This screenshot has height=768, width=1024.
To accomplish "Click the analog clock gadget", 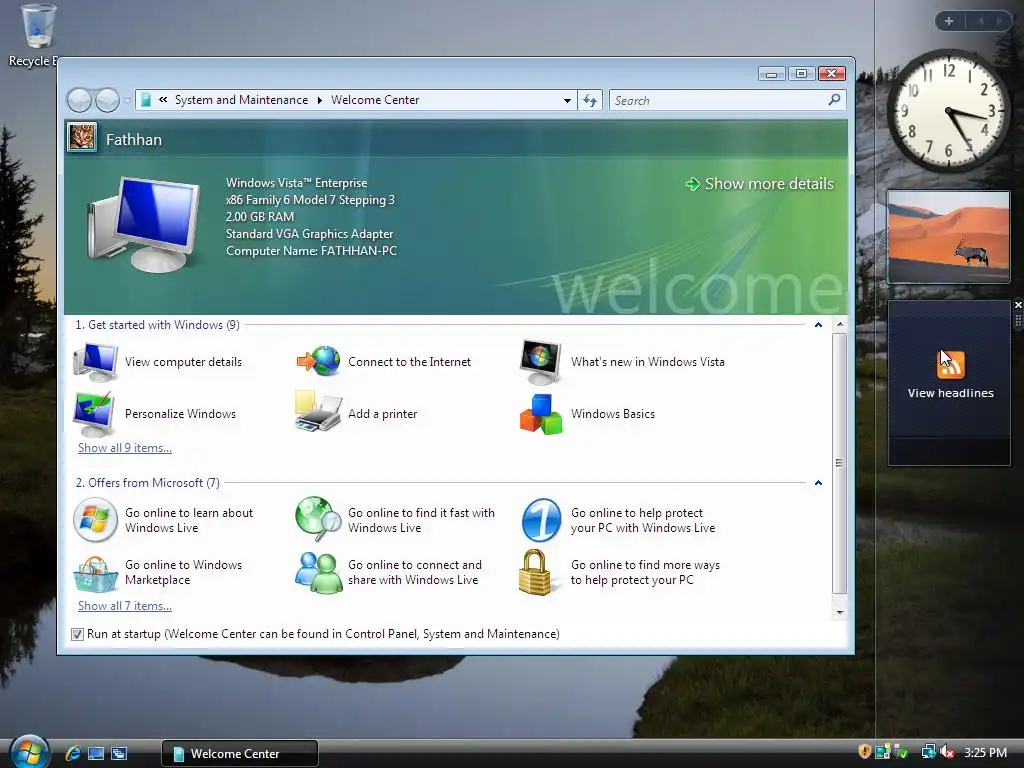I will [949, 111].
